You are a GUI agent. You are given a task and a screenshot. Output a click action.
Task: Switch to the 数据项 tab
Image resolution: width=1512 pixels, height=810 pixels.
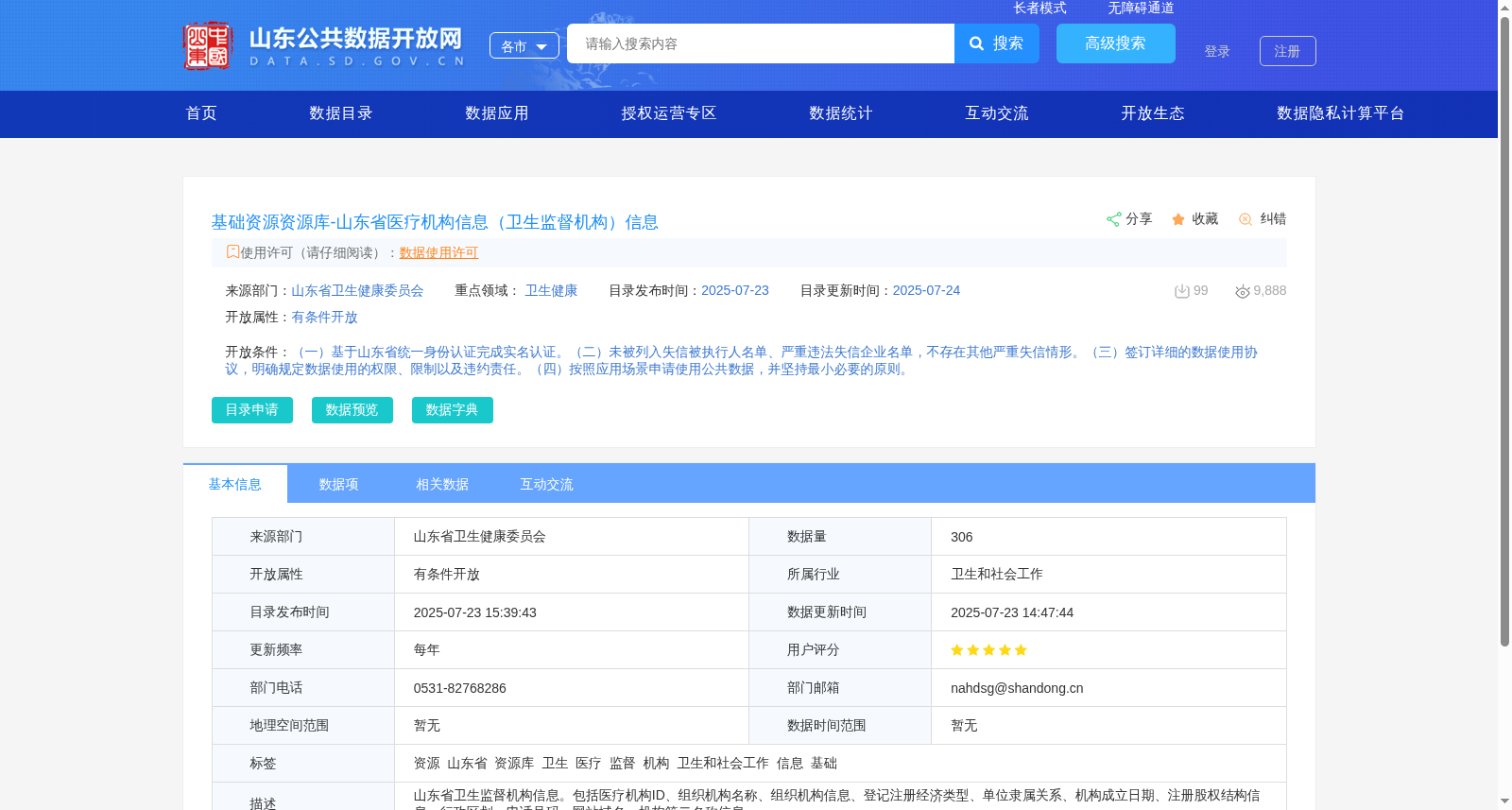pos(339,484)
